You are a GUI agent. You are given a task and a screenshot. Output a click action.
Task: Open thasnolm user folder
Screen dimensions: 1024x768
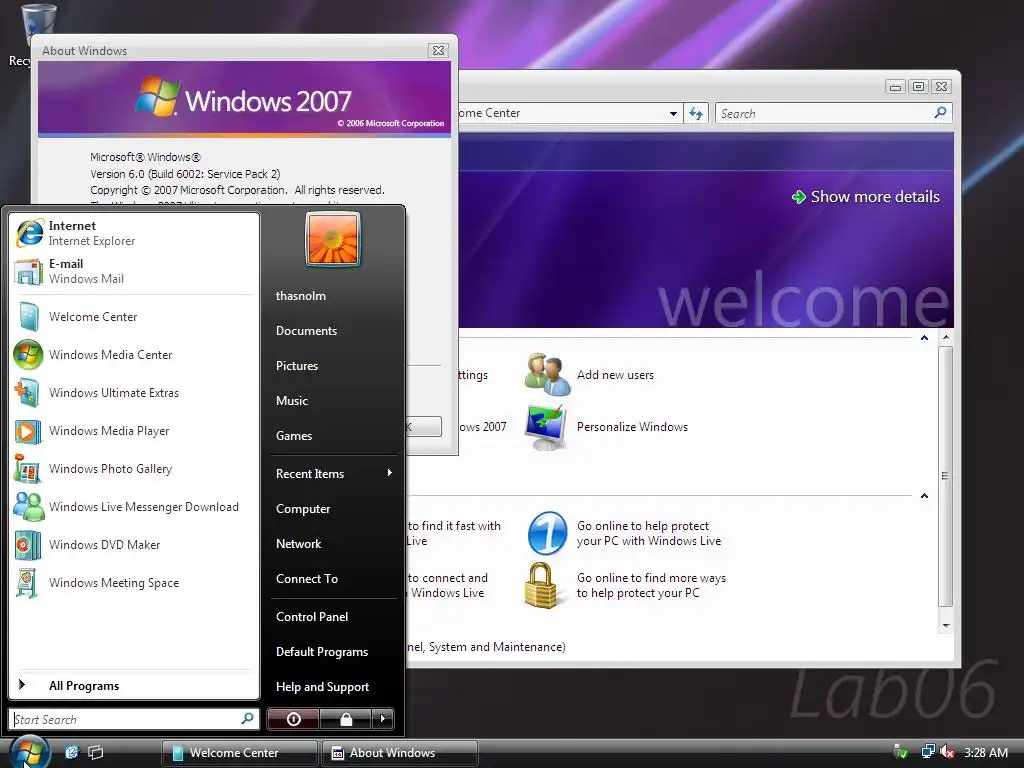tap(300, 296)
